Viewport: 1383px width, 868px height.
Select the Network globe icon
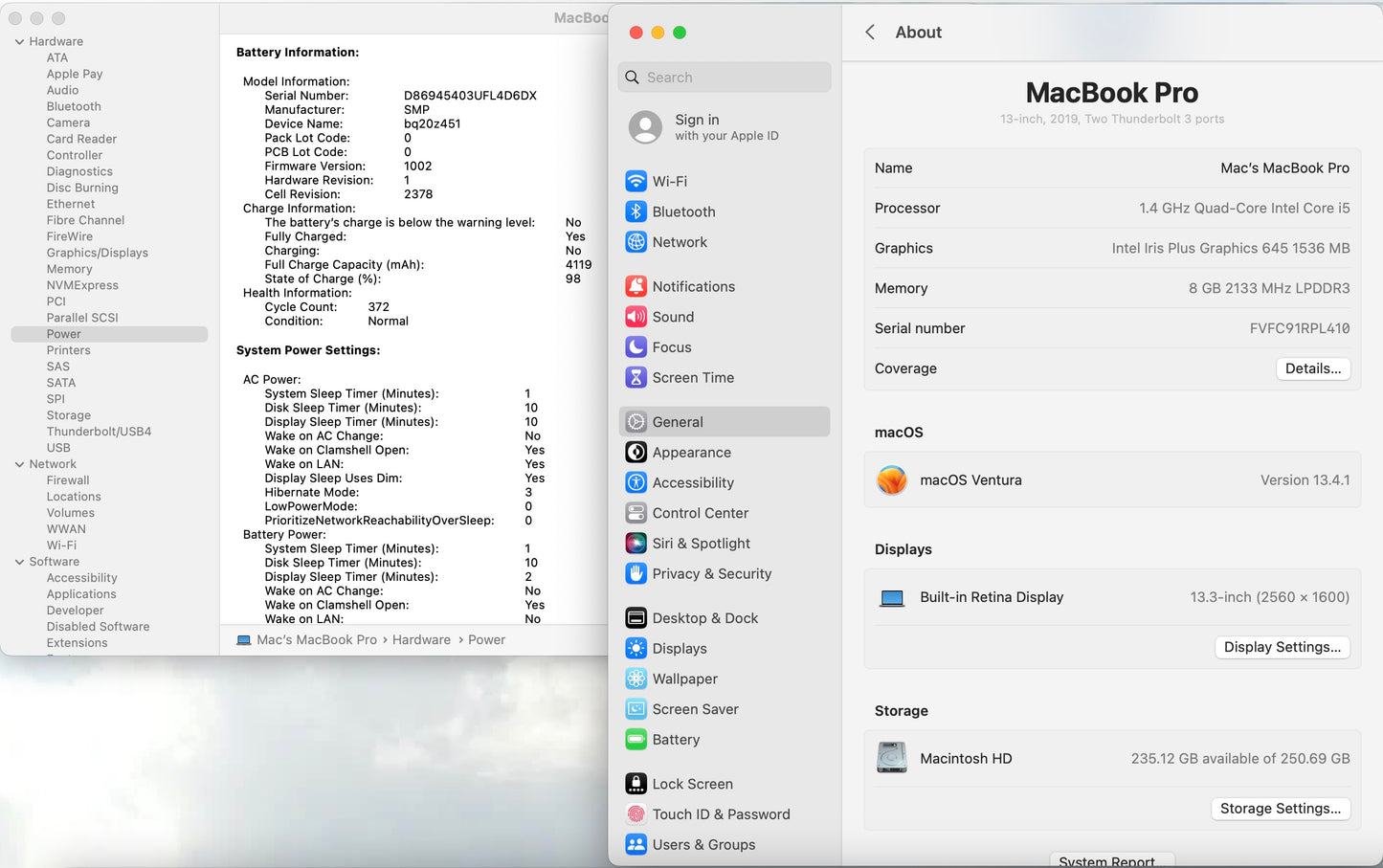(x=636, y=242)
